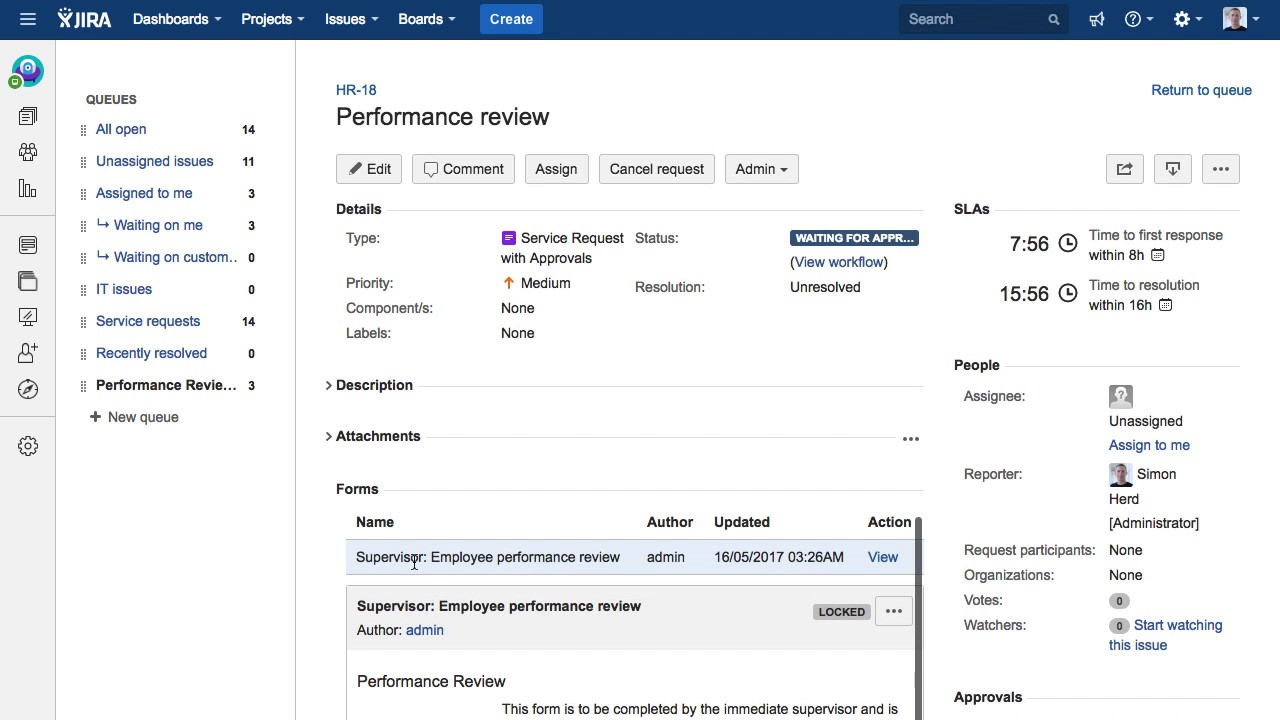
Task: Select the Unassigned issues queue
Action: (x=154, y=161)
